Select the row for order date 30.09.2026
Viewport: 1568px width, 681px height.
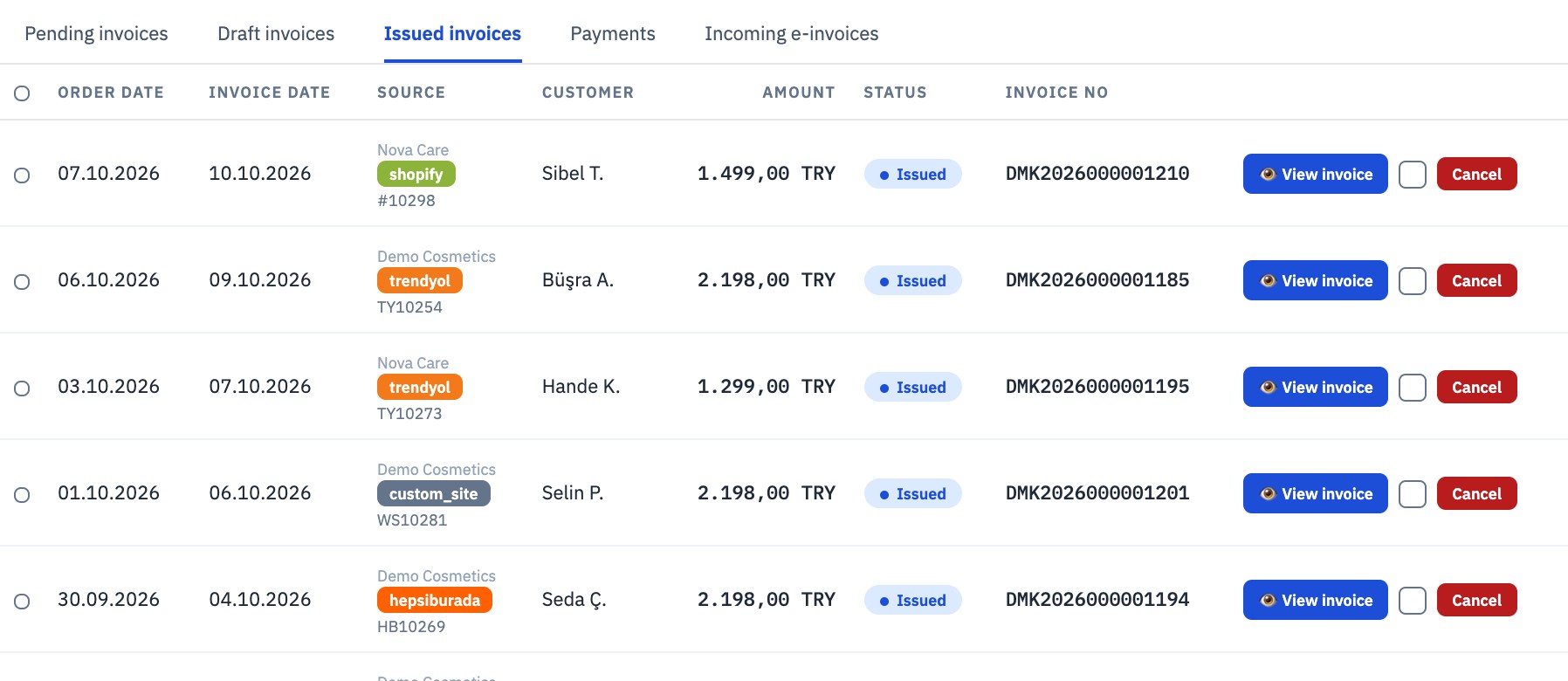point(22,602)
